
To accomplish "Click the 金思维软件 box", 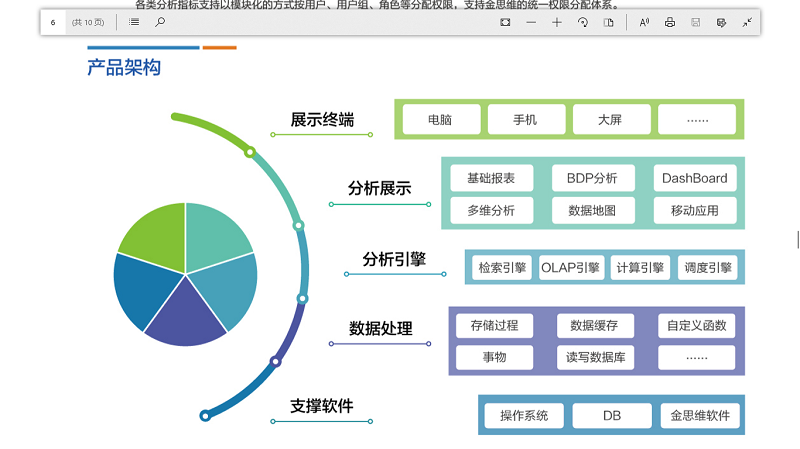I will pyautogui.click(x=699, y=416).
